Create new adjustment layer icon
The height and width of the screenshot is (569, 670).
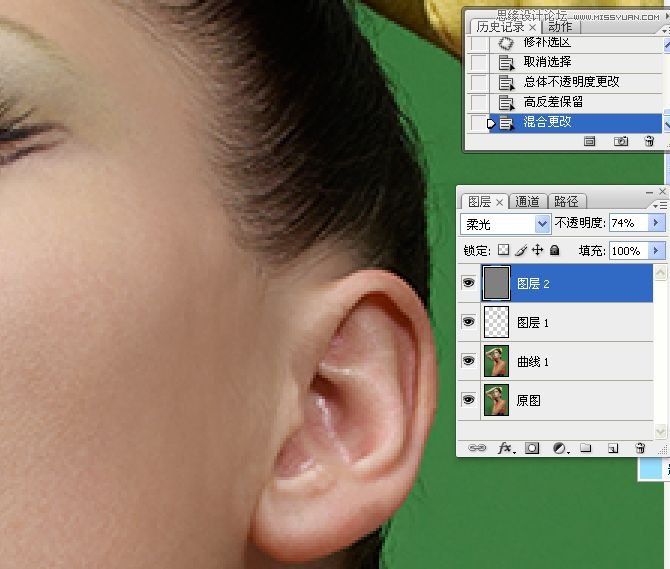560,448
